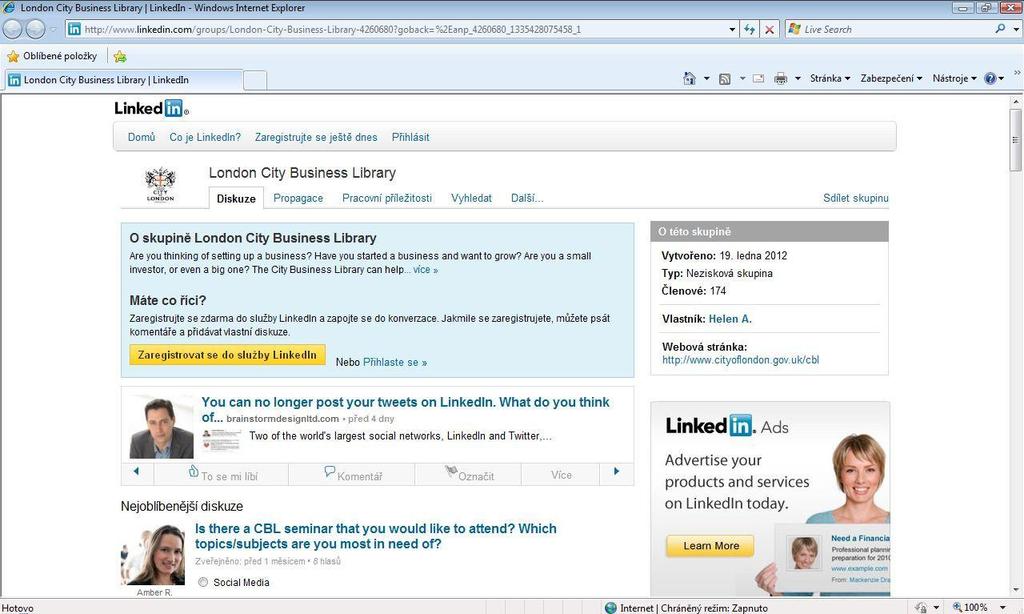Image resolution: width=1024 pixels, height=614 pixels.
Task: Open owner Helen A. profile link
Action: (730, 319)
